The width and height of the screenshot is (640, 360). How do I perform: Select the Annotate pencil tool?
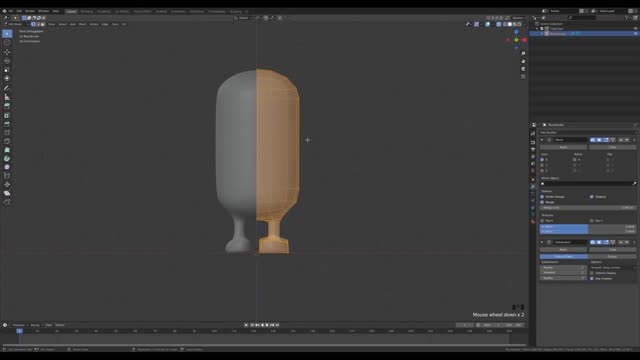pyautogui.click(x=7, y=88)
